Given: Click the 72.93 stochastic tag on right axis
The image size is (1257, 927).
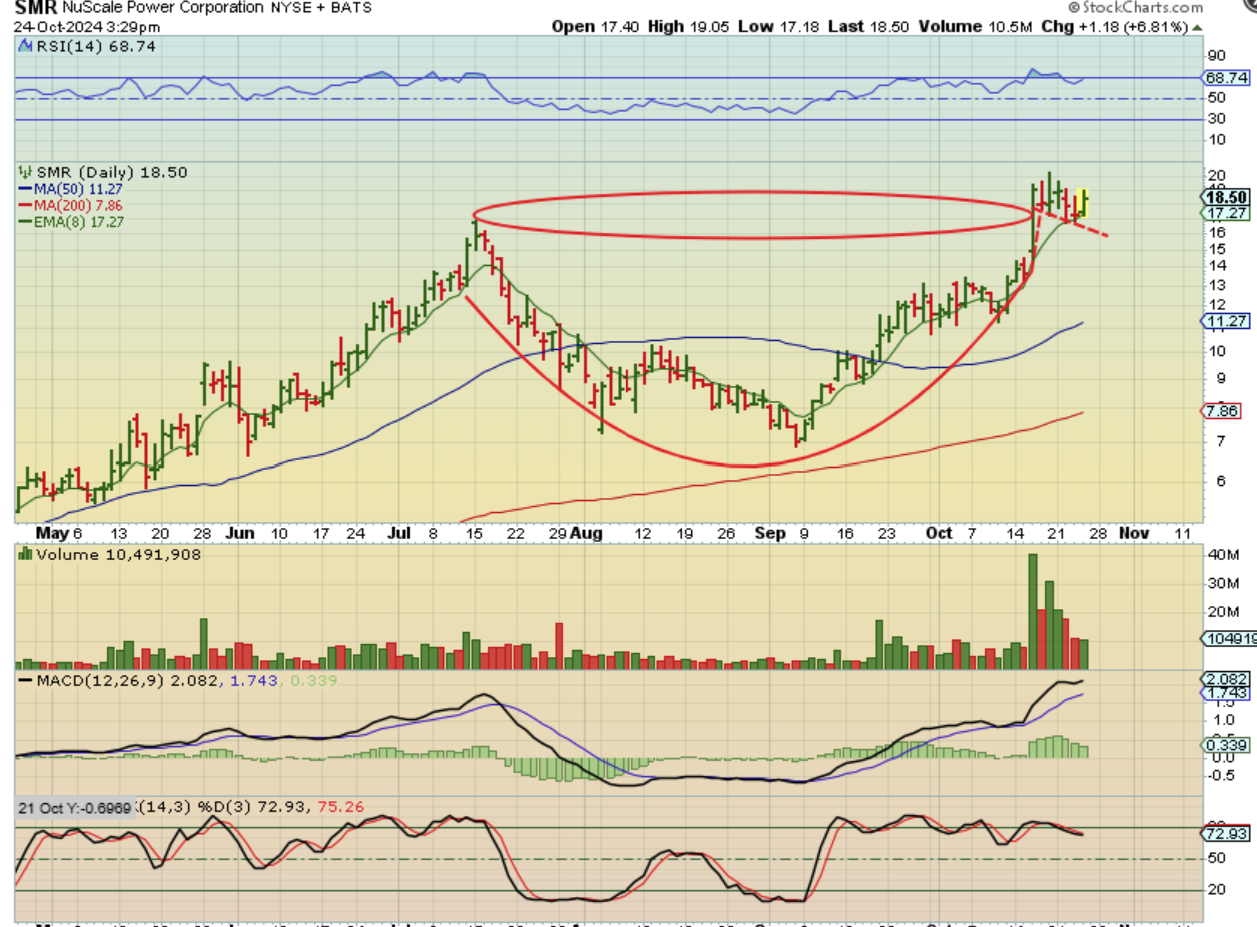Looking at the screenshot, I should 1227,833.
